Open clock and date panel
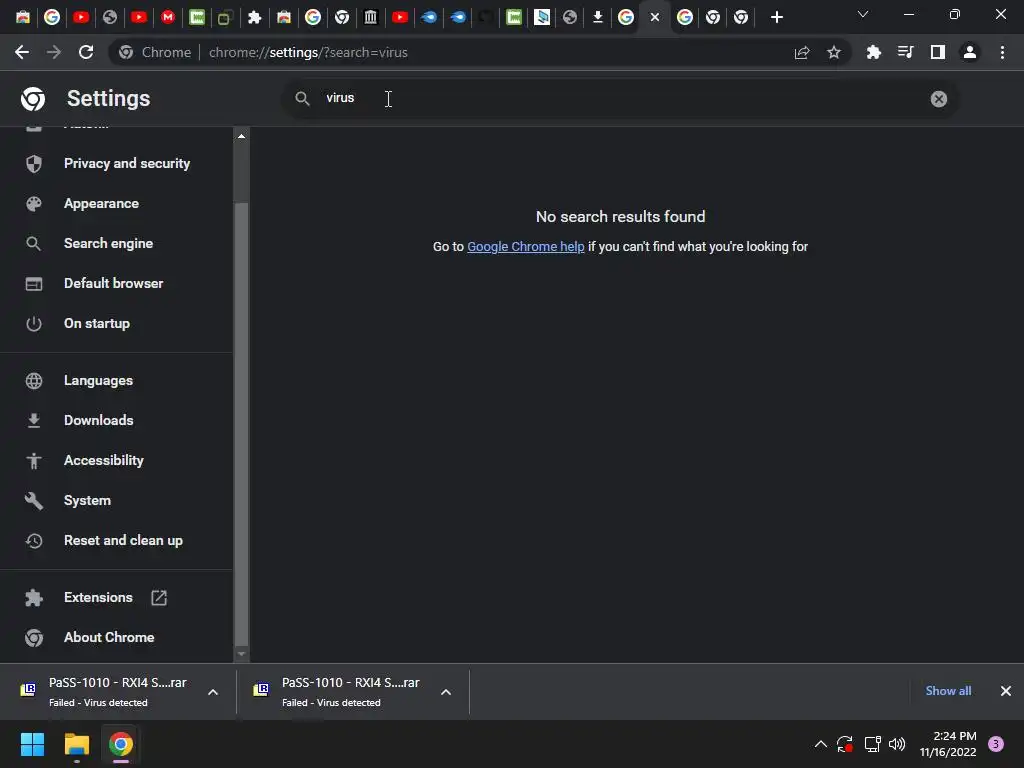The image size is (1024, 768). (948, 744)
